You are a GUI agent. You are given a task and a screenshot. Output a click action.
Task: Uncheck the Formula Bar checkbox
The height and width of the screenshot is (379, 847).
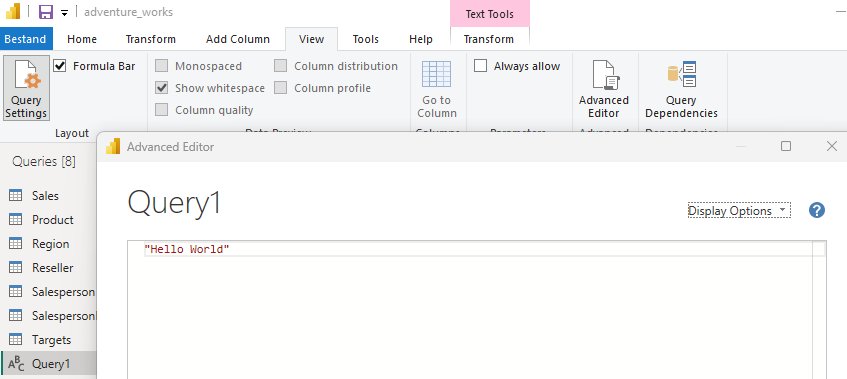point(60,66)
